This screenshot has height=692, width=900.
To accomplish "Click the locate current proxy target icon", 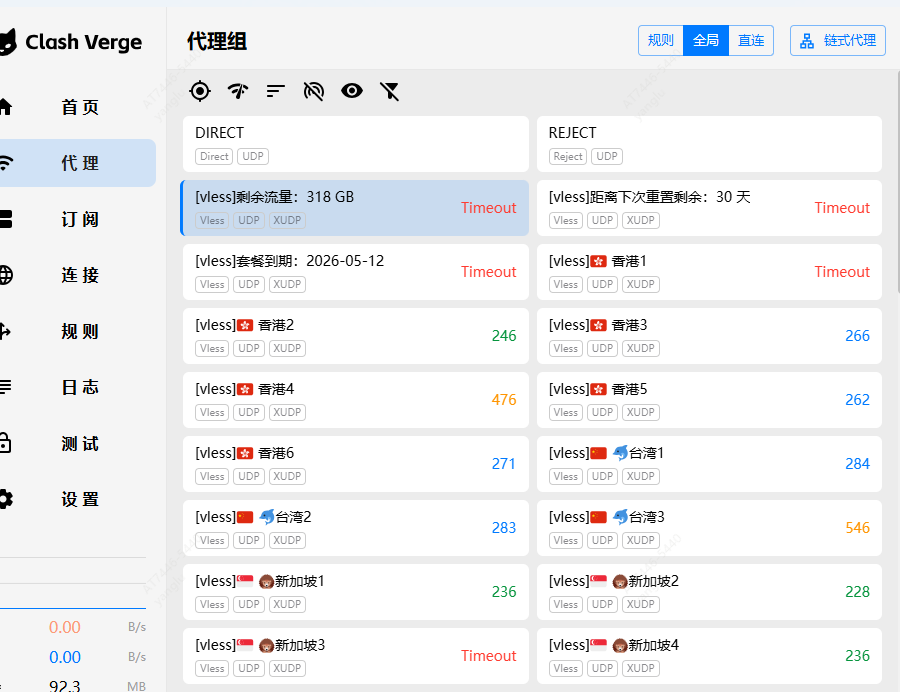I will [x=200, y=91].
